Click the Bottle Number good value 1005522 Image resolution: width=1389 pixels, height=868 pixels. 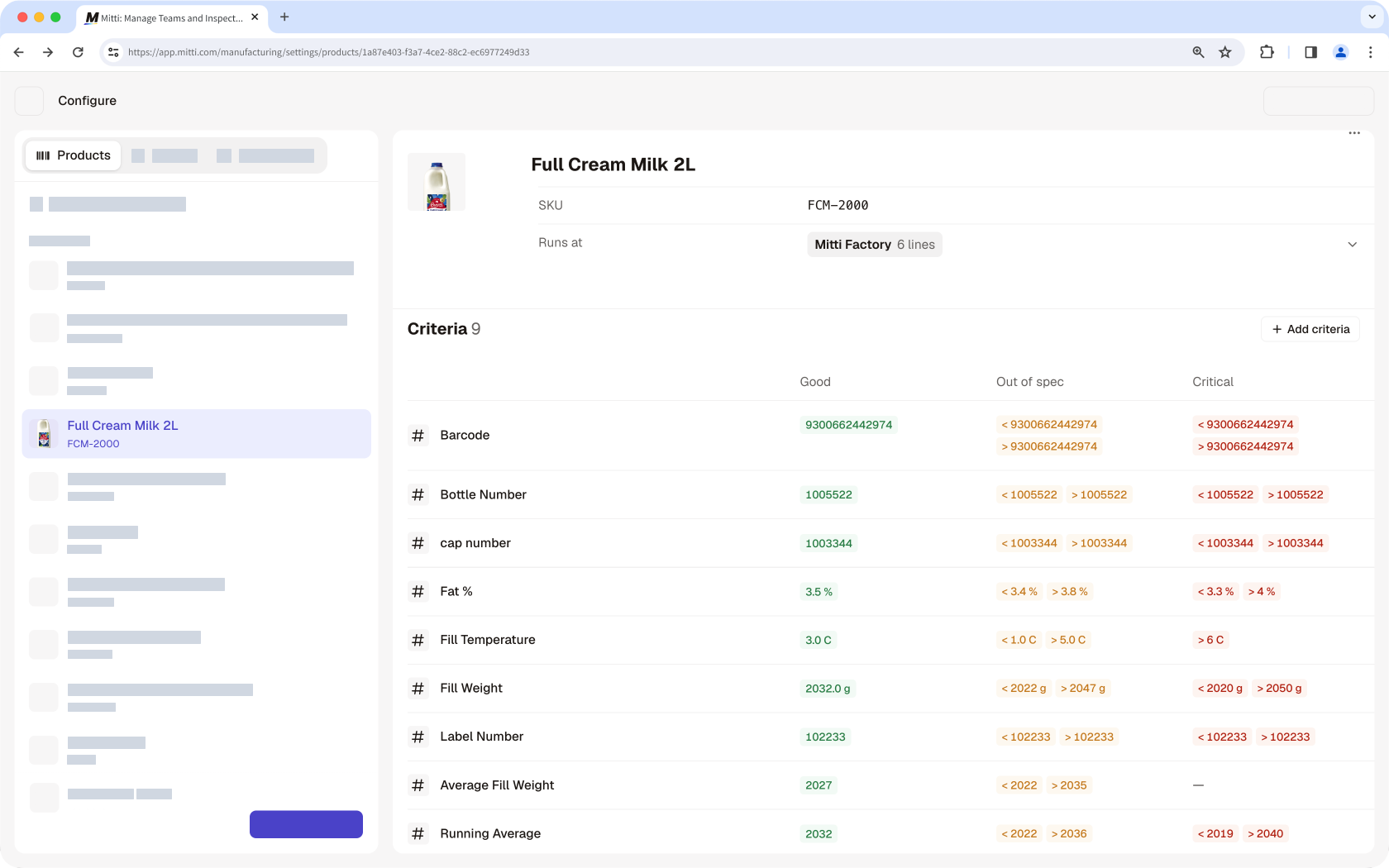pyautogui.click(x=828, y=495)
